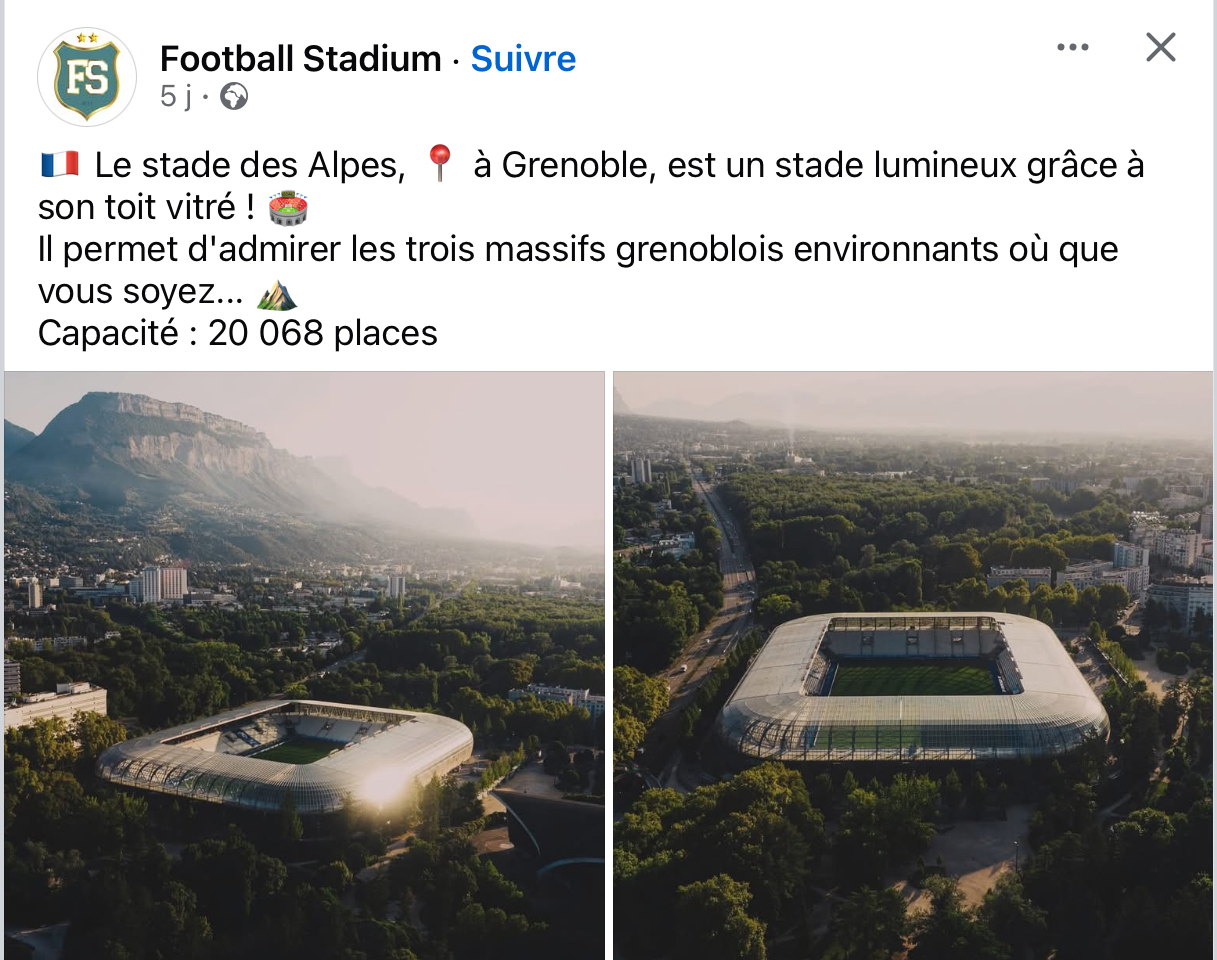Viewport: 1217px width, 960px height.
Task: Click the stadium emoji after 'toit vitré'
Action: click(289, 208)
